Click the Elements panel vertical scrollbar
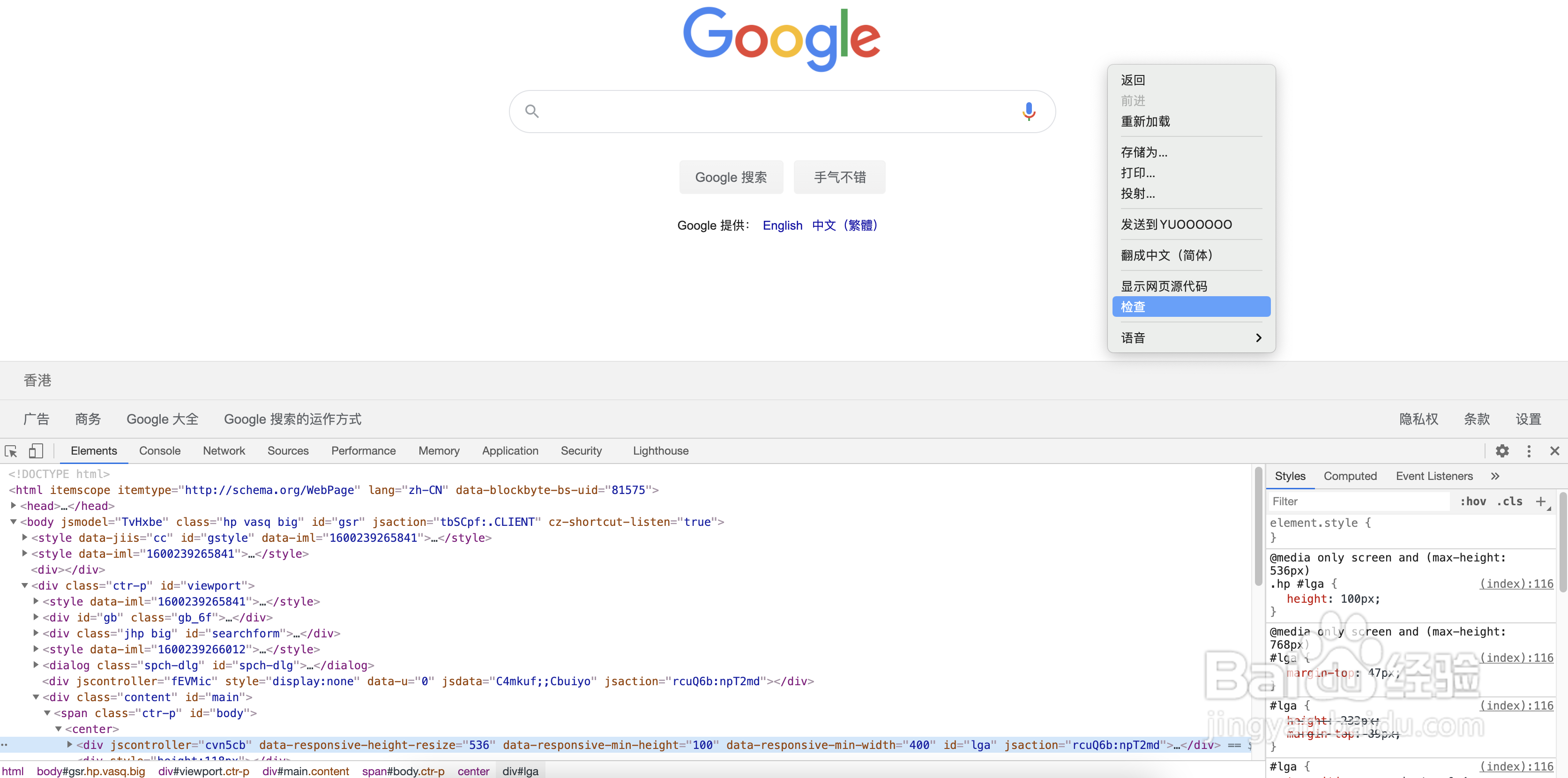 pyautogui.click(x=1258, y=527)
